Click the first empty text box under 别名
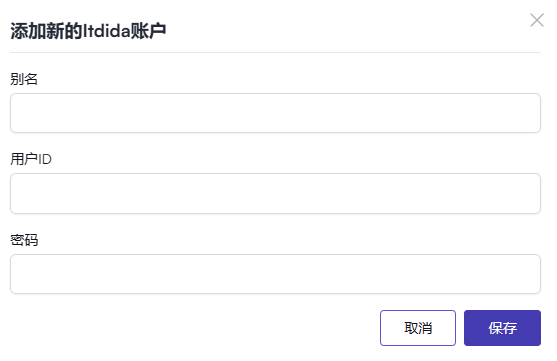Viewport: 557px width, 361px height. pos(275,113)
